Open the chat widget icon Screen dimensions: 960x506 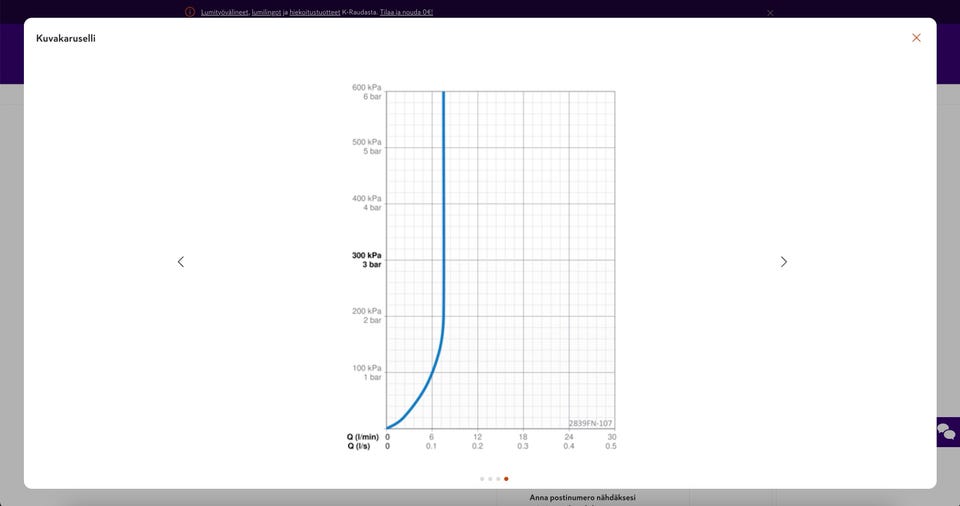pyautogui.click(x=947, y=432)
